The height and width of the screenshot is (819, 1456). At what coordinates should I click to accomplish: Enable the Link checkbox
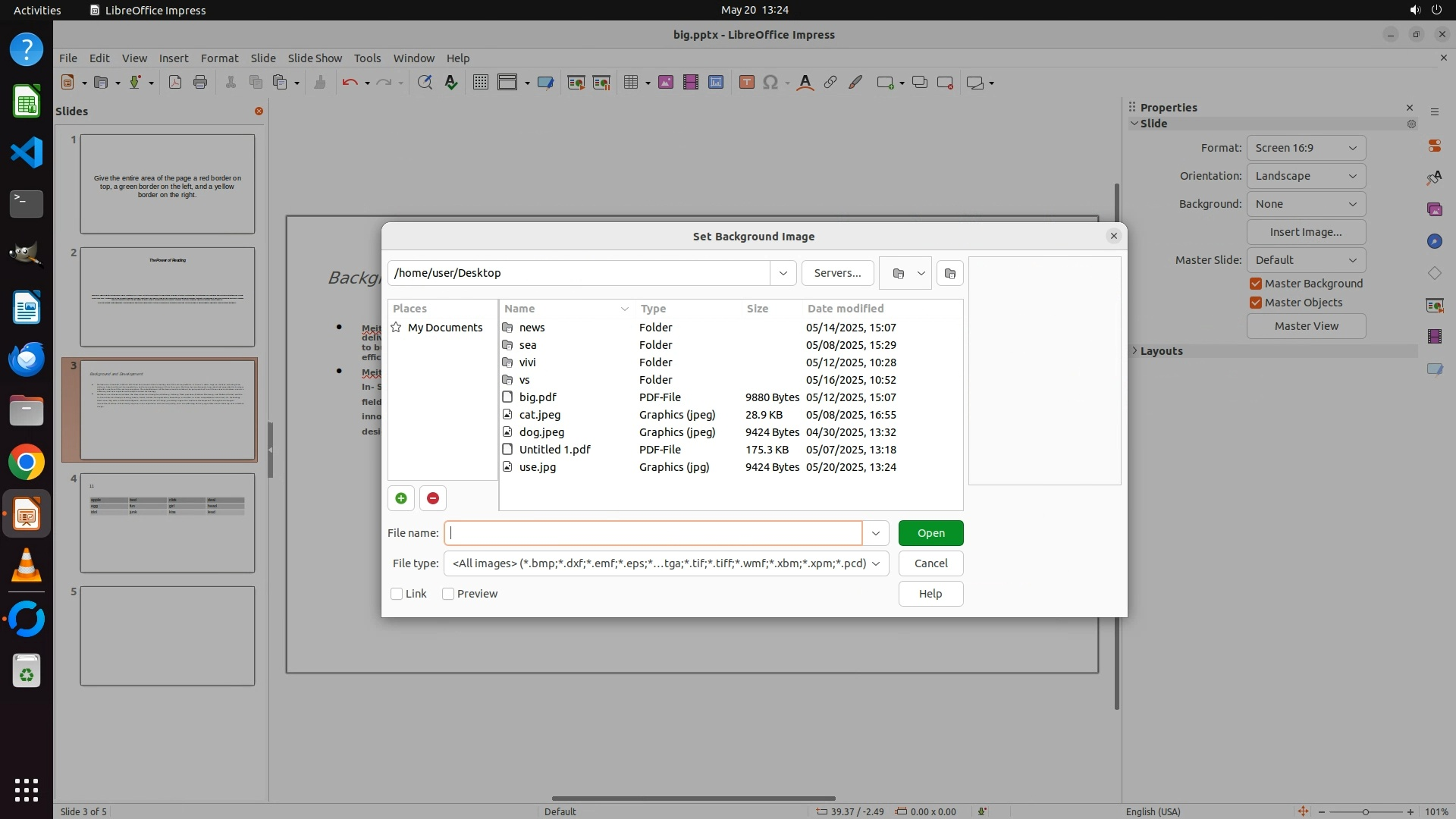click(397, 594)
